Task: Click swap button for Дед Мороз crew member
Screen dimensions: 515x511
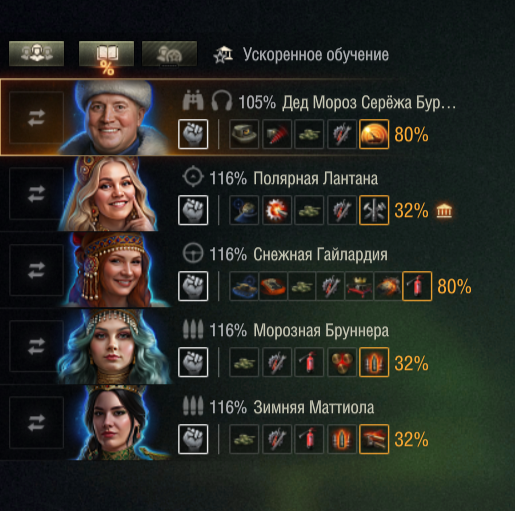Action: tap(36, 118)
